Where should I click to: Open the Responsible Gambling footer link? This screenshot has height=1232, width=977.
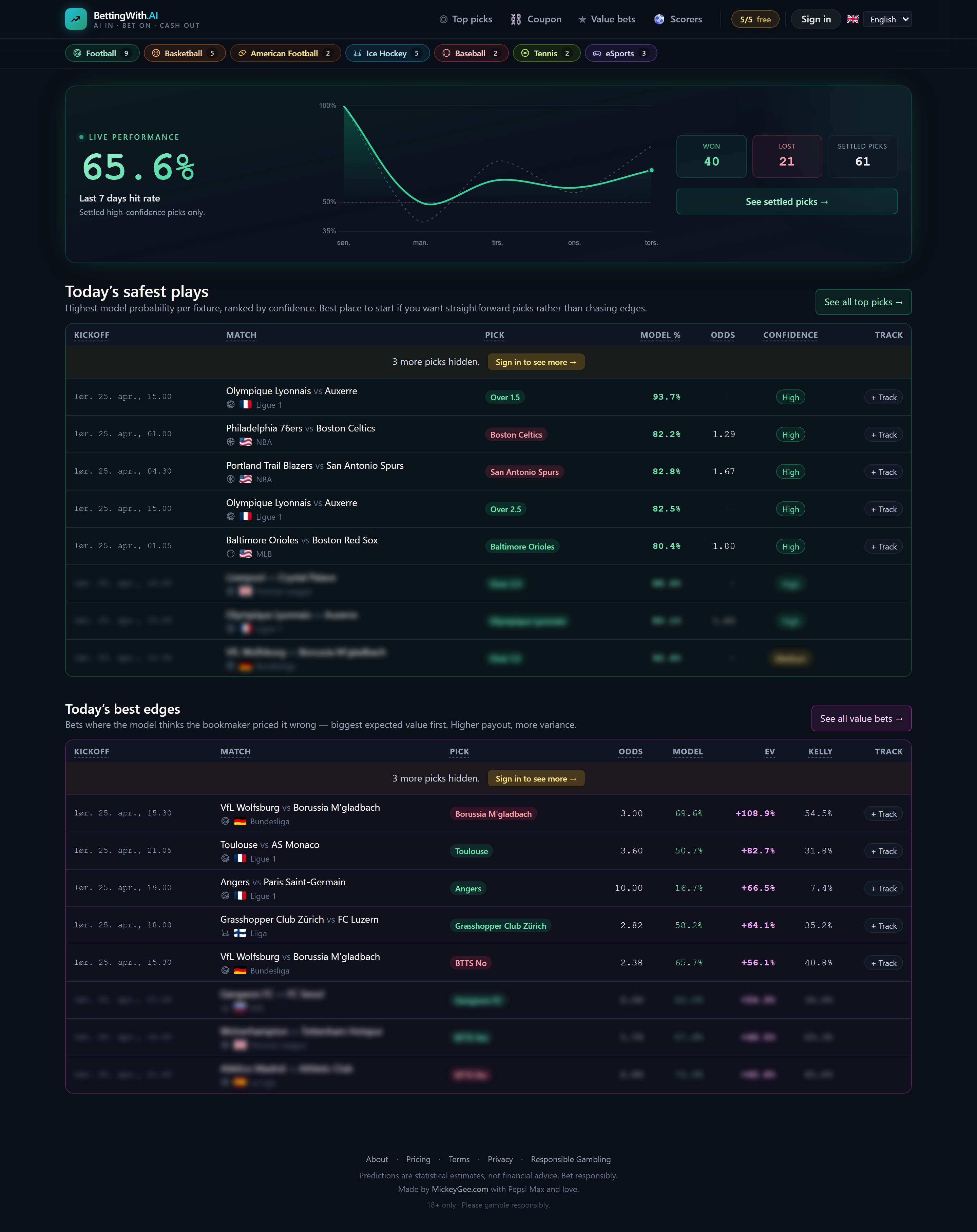[570, 1159]
